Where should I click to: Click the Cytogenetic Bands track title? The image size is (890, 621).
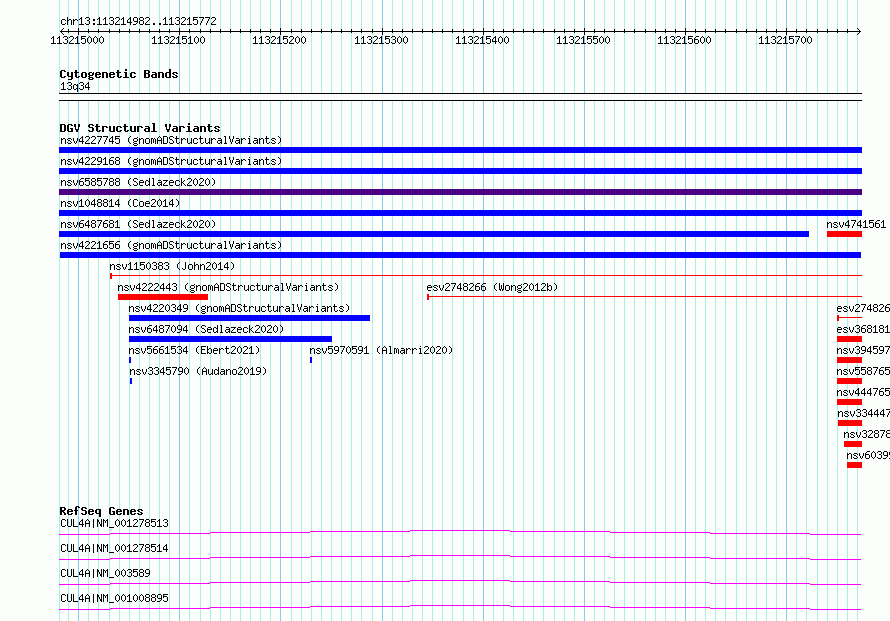click(x=119, y=74)
